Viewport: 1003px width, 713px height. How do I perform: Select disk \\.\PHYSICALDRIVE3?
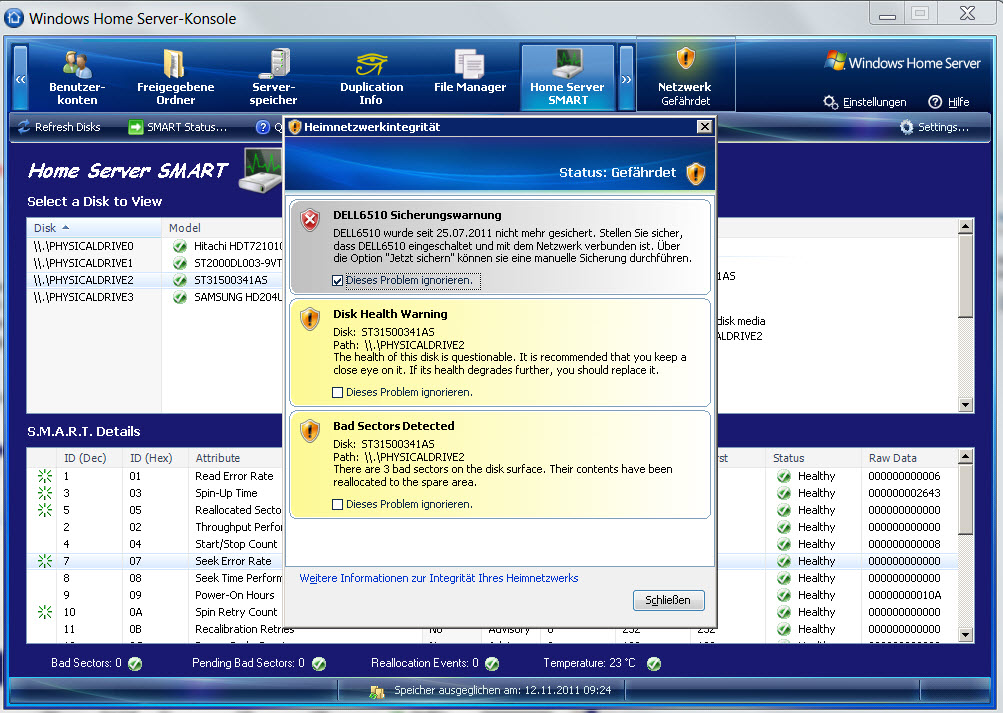click(84, 297)
